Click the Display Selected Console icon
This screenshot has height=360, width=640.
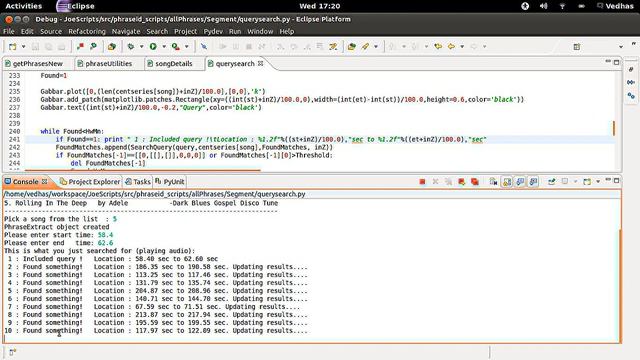(x=565, y=182)
